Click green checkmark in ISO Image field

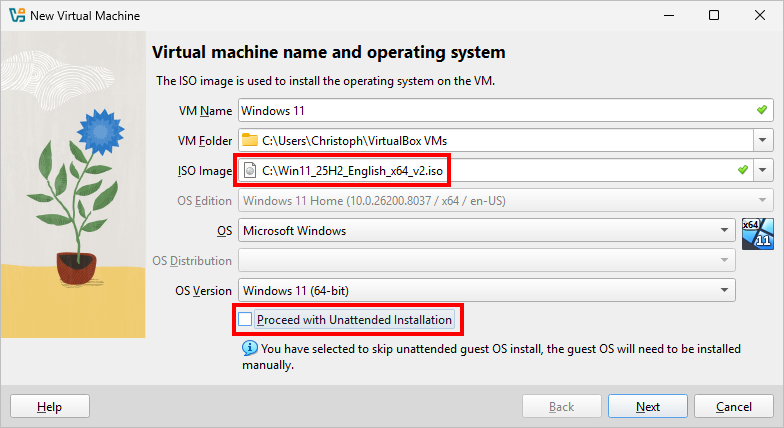pyautogui.click(x=743, y=170)
